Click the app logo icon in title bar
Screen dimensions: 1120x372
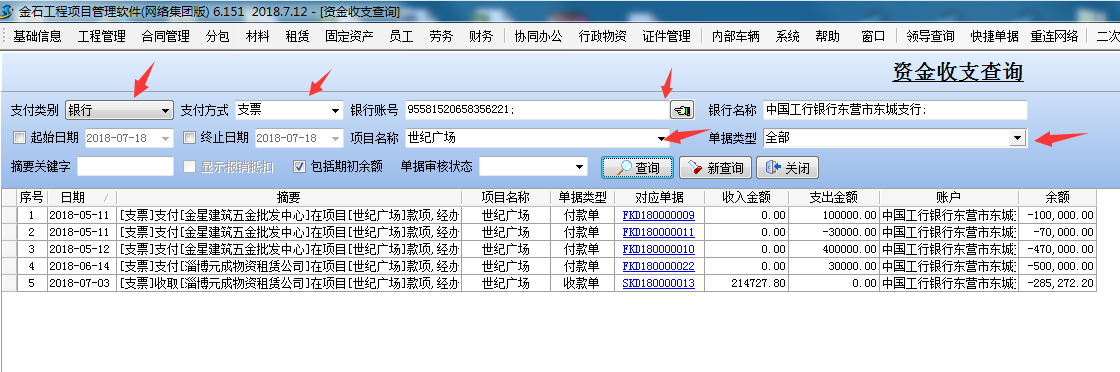pyautogui.click(x=7, y=12)
